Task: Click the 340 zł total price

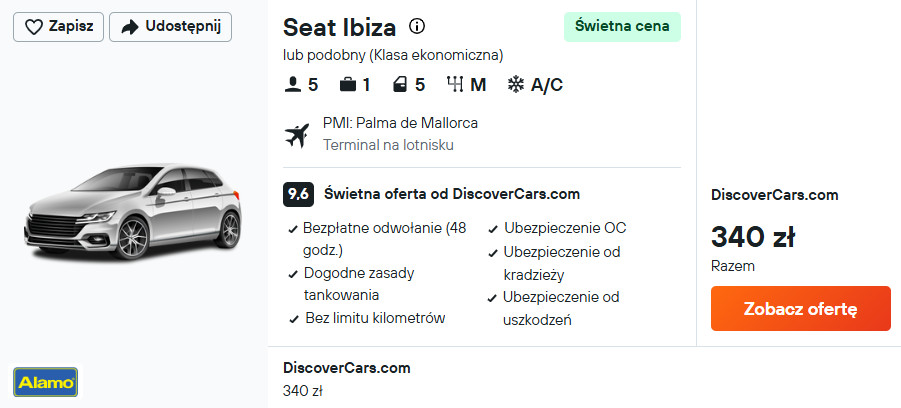Action: [x=753, y=237]
